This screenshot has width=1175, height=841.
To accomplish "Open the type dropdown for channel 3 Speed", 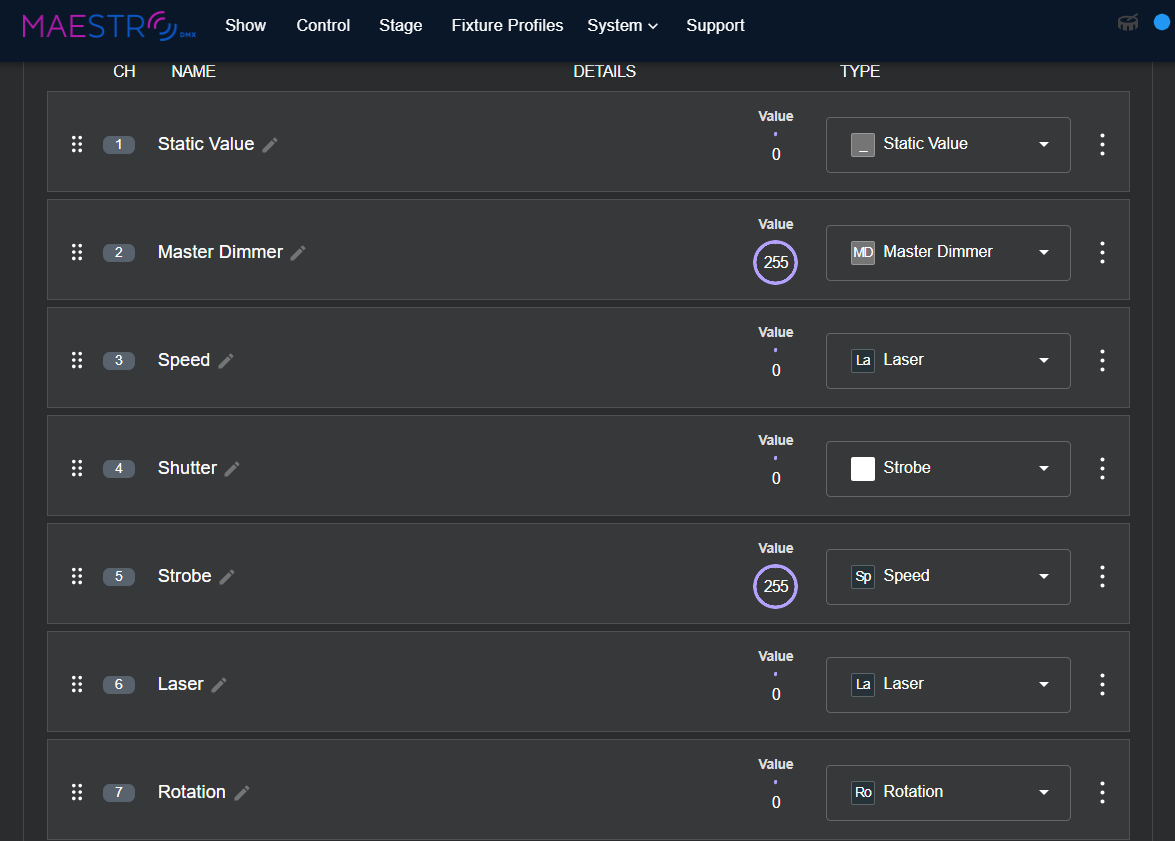I will click(x=948, y=361).
